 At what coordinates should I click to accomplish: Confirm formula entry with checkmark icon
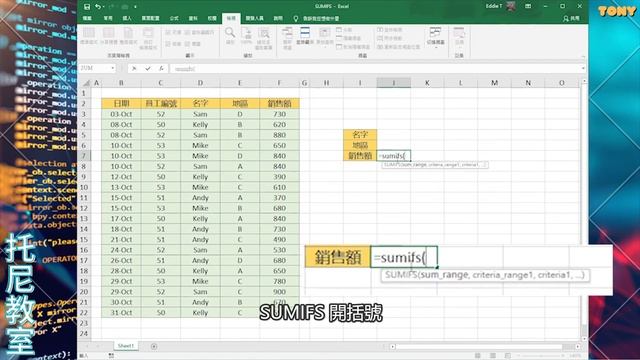[147, 69]
